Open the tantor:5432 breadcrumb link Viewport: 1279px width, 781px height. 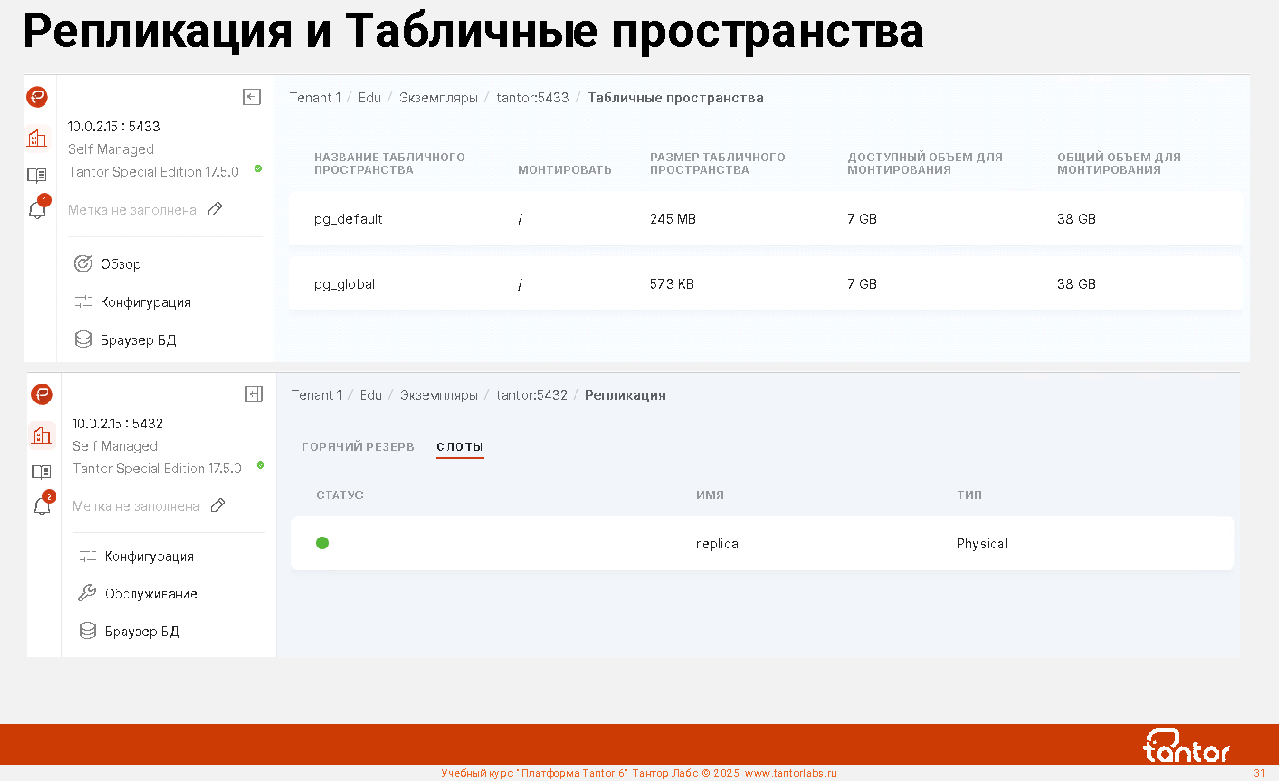tap(532, 395)
